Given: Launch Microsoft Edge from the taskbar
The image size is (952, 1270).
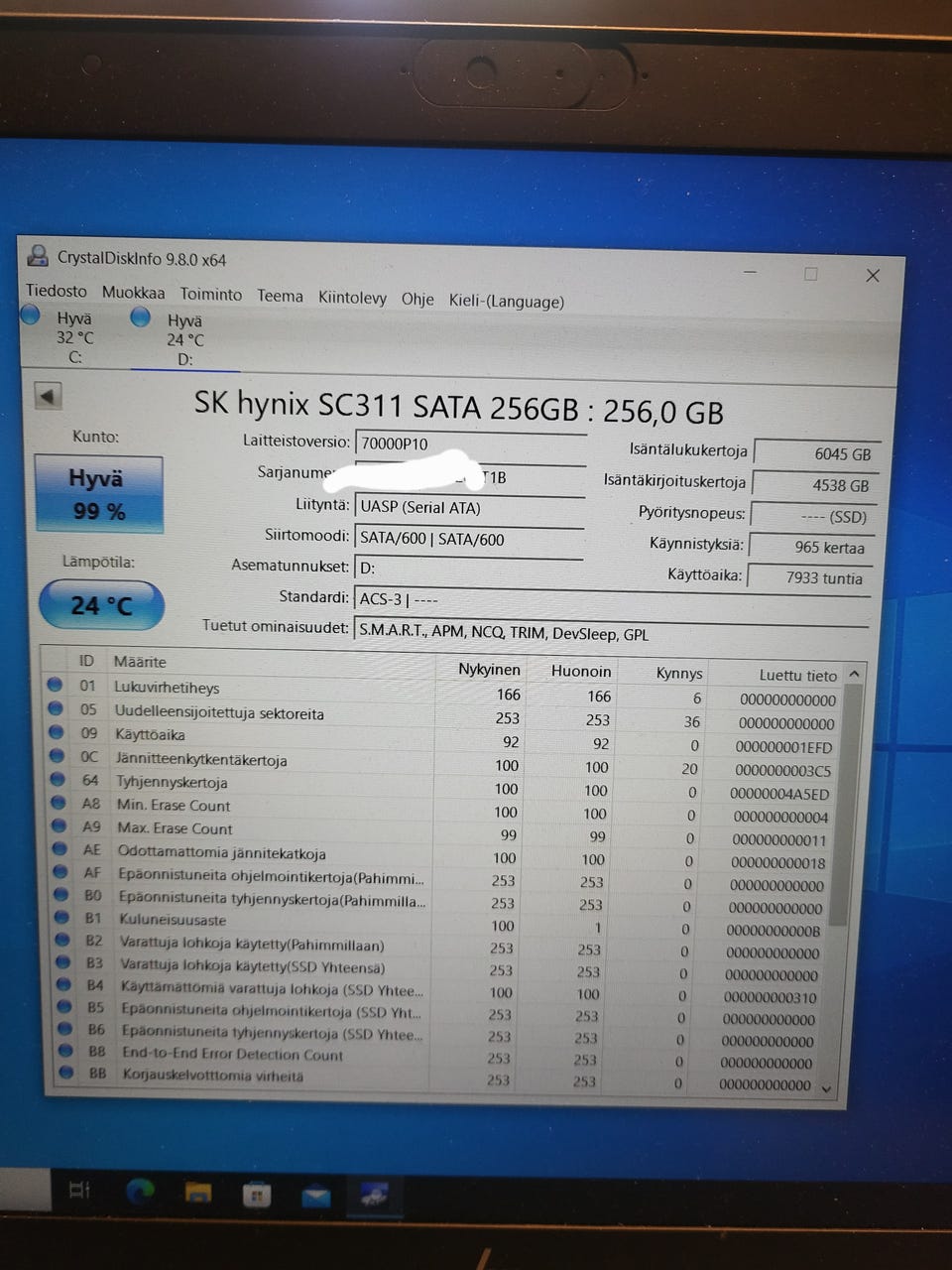Looking at the screenshot, I should [x=139, y=1192].
